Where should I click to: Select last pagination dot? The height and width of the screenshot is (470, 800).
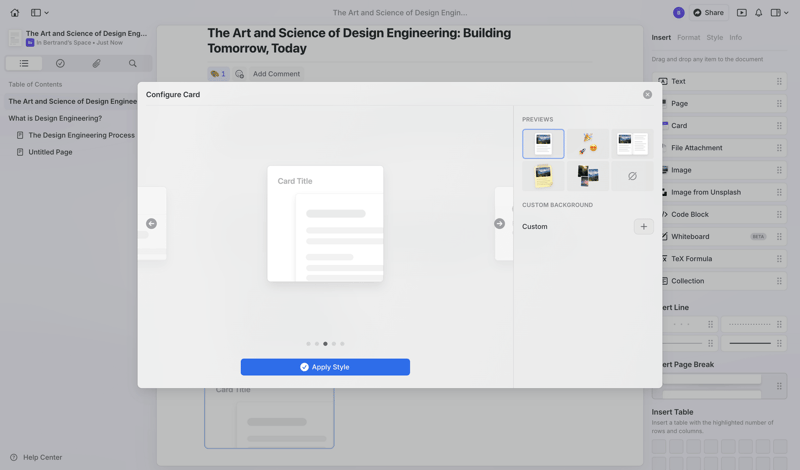(342, 344)
